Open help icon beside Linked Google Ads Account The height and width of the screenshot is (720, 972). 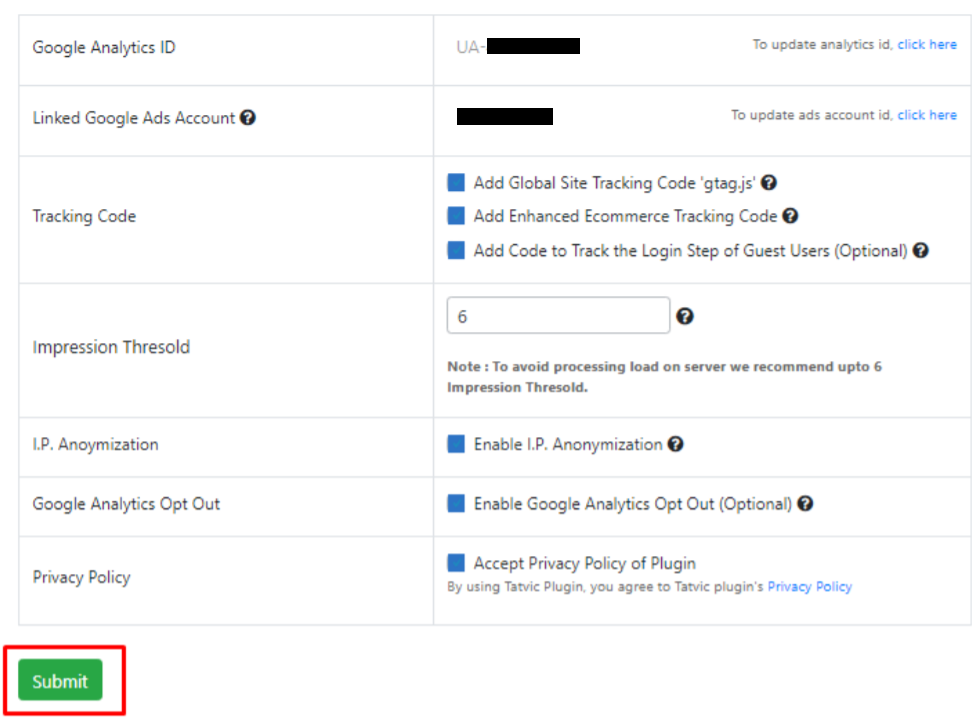pyautogui.click(x=248, y=117)
